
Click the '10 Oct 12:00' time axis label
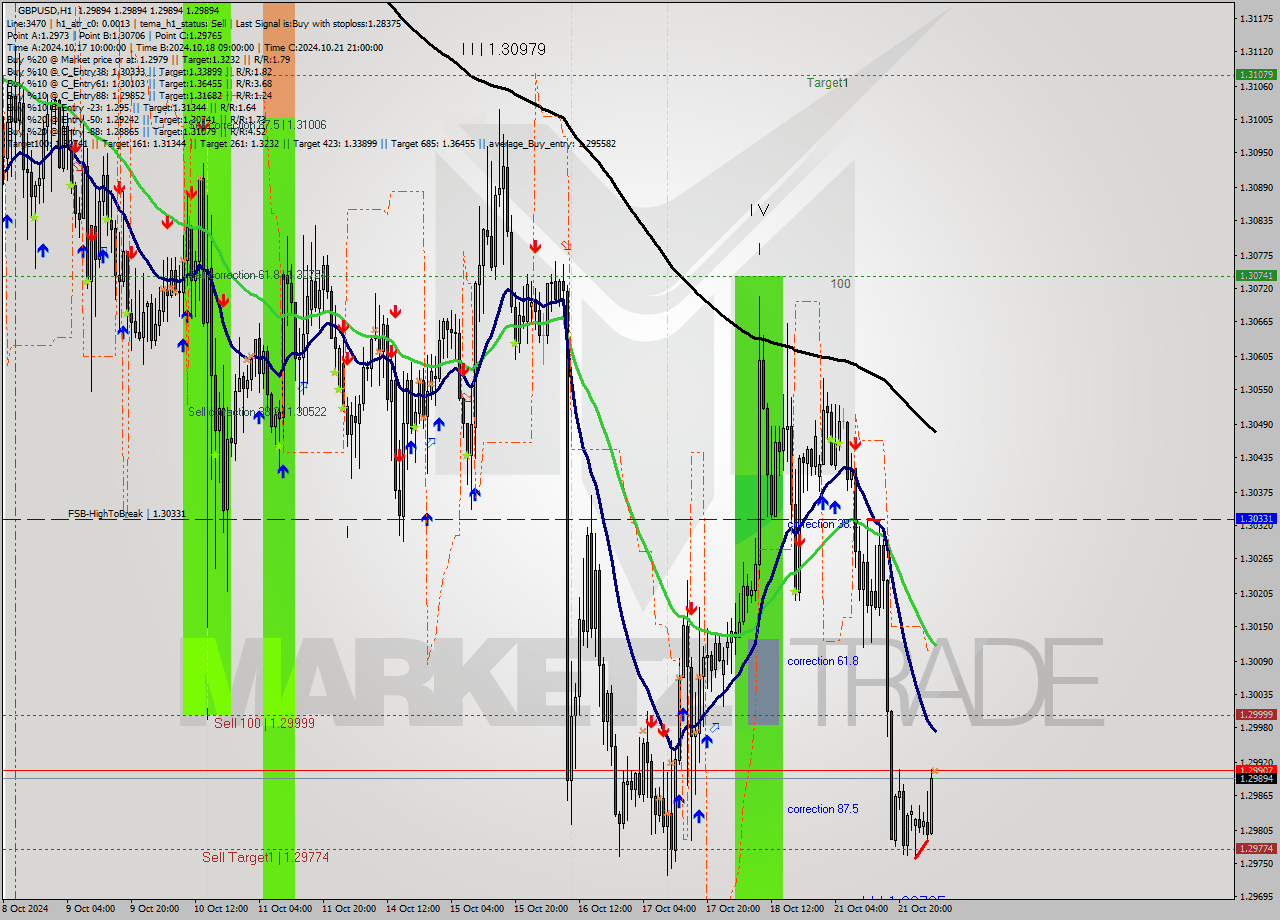point(219,909)
